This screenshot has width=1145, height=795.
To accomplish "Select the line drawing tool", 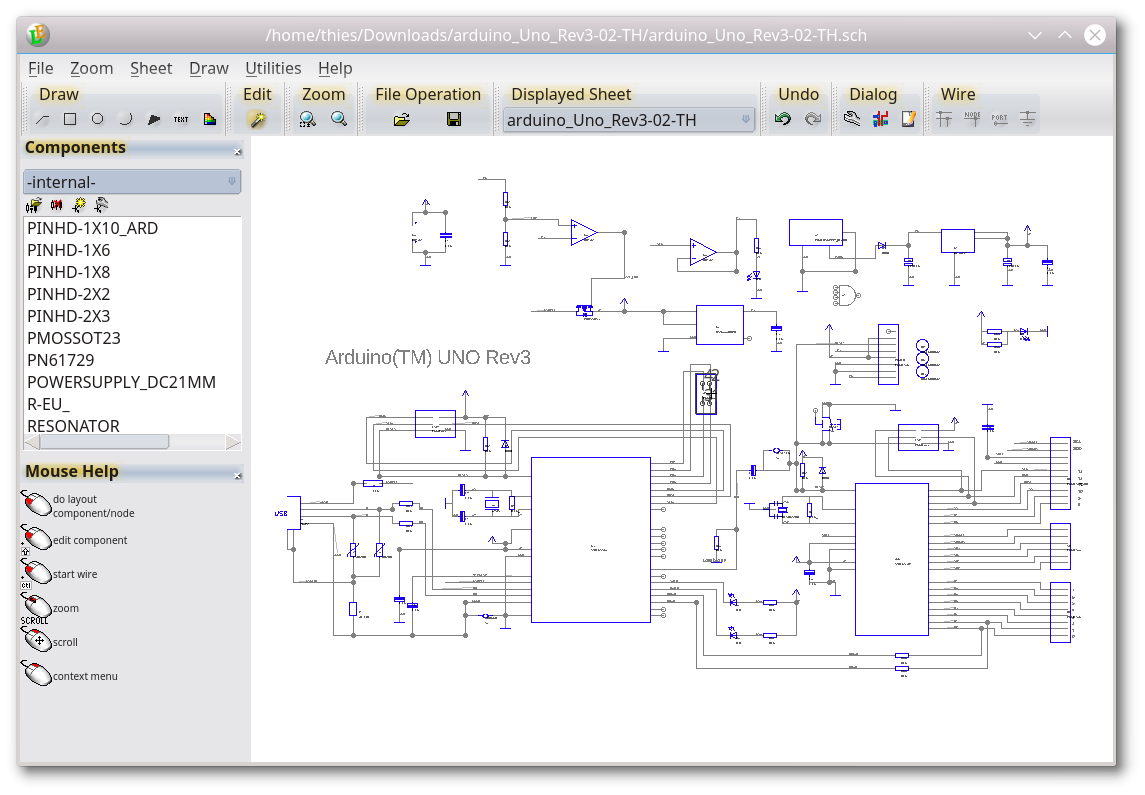I will click(42, 119).
